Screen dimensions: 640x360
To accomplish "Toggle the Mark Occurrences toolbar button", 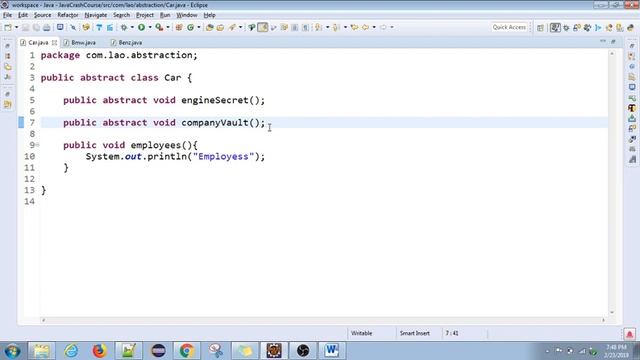I will pyautogui.click(x=262, y=27).
